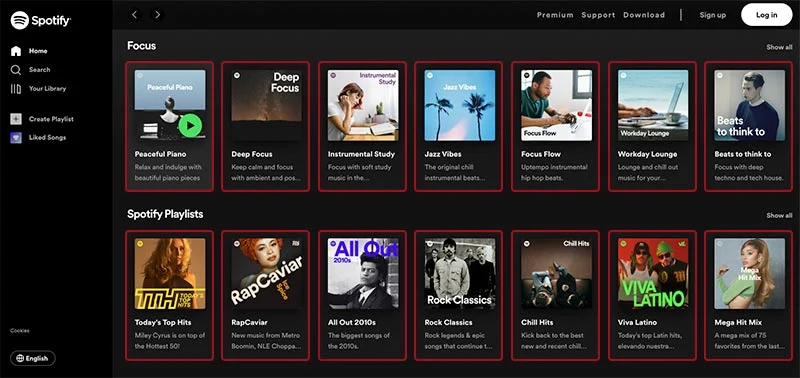Show all Focus playlists
Screen dimensions: 800x378
(x=779, y=47)
